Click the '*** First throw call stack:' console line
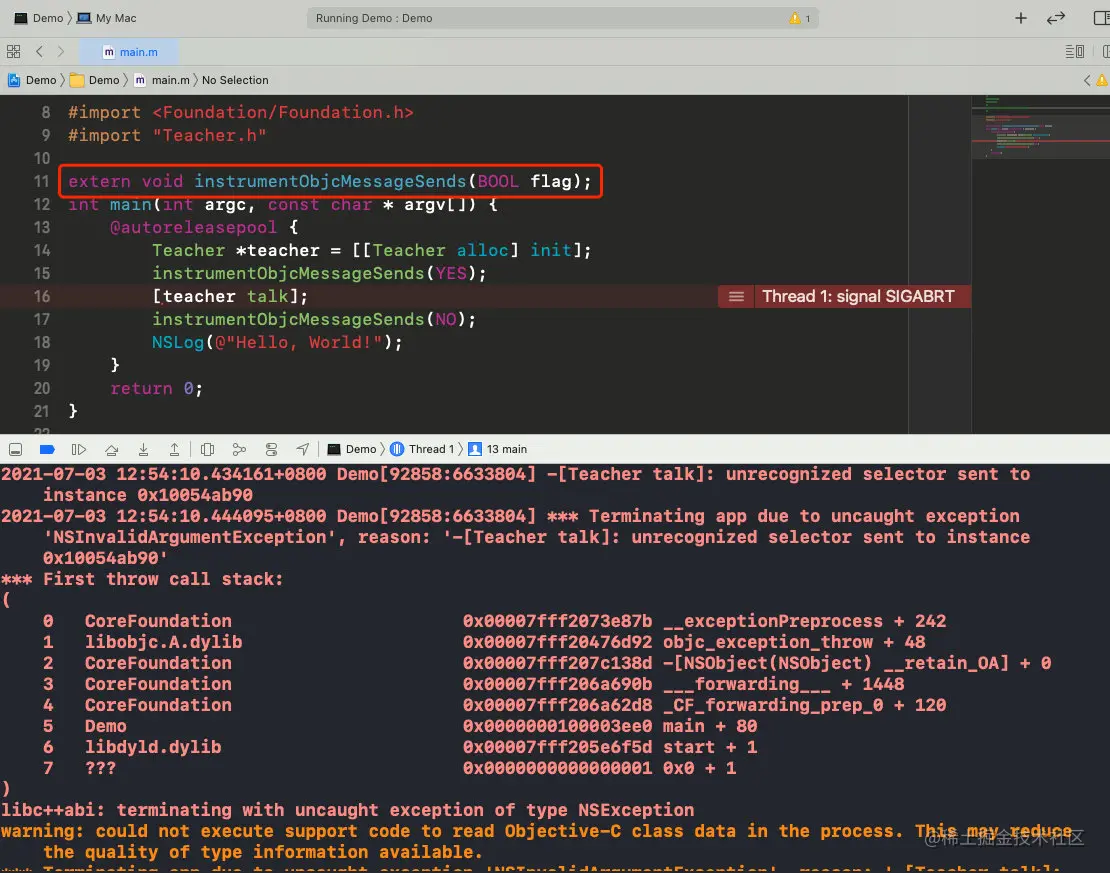This screenshot has width=1110, height=873. (142, 579)
